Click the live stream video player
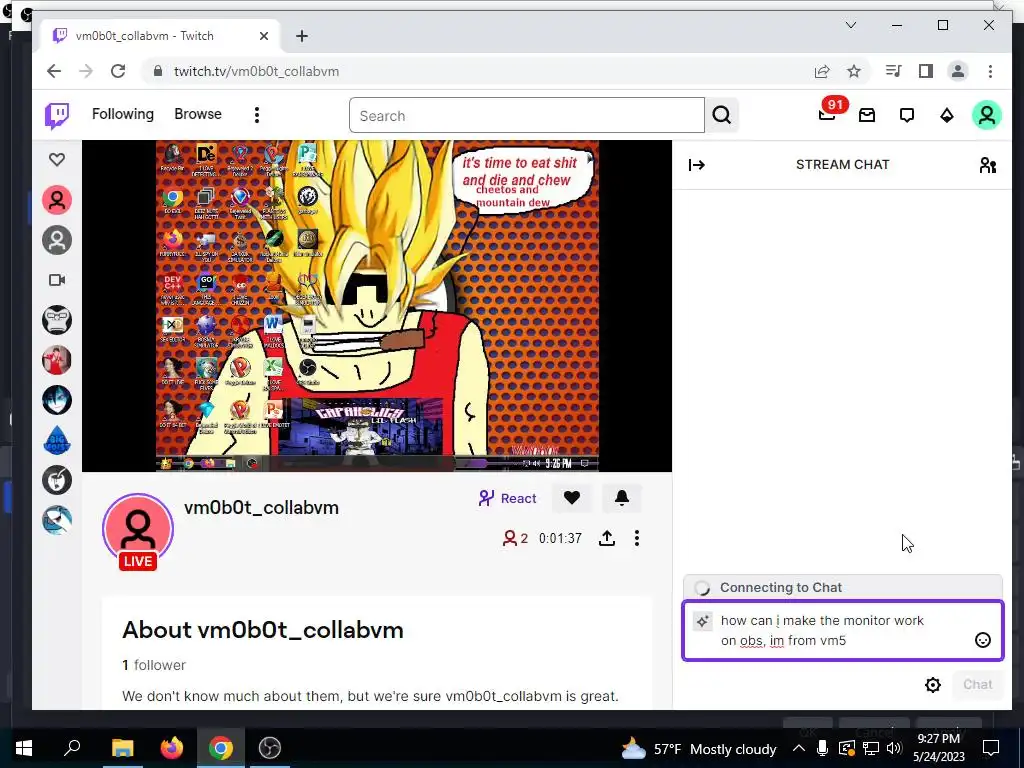 click(x=377, y=306)
